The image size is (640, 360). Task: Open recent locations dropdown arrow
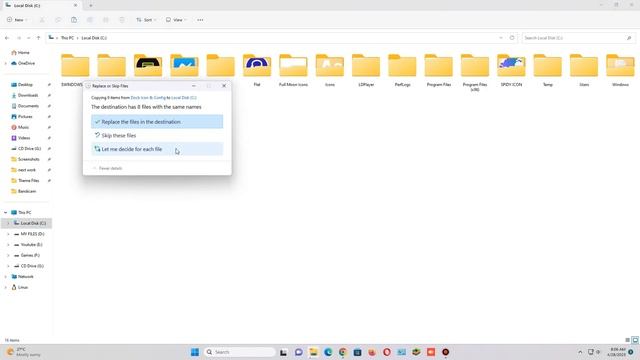coord(29,38)
